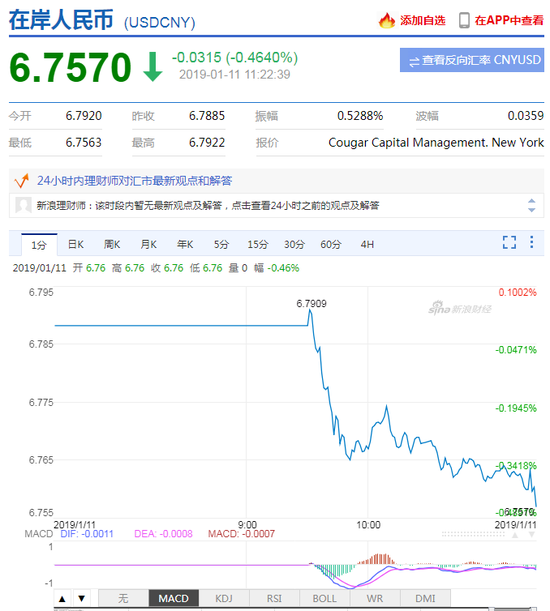Click the orange trend icon beside 24小时
The width and height of the screenshot is (550, 611).
coord(21,181)
